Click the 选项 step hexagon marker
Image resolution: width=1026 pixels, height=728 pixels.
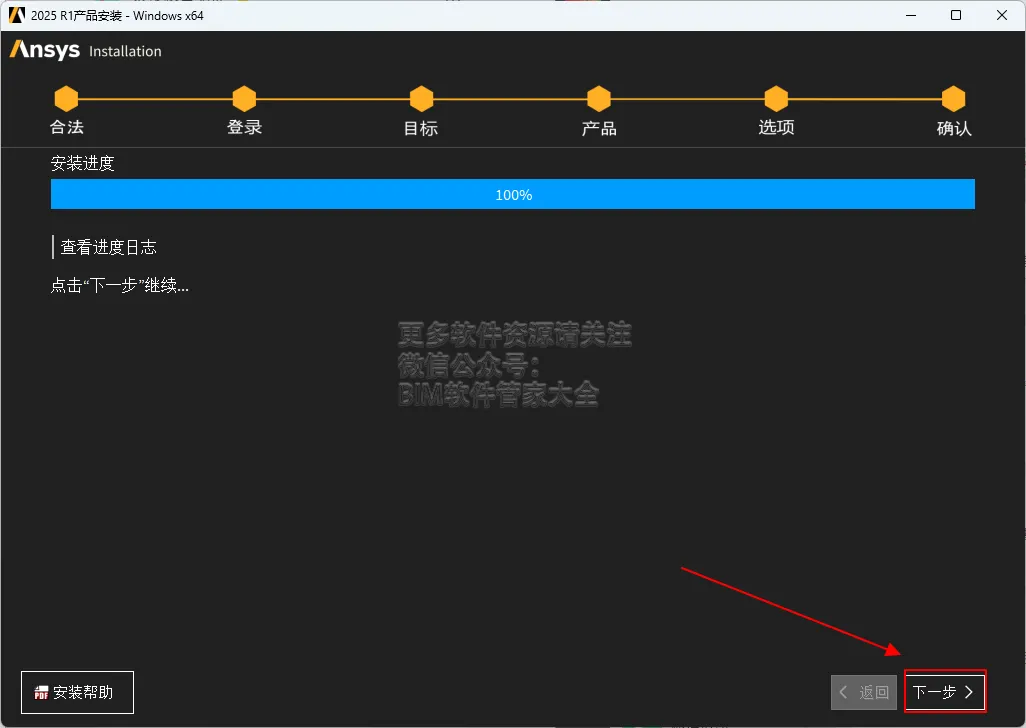(x=776, y=99)
